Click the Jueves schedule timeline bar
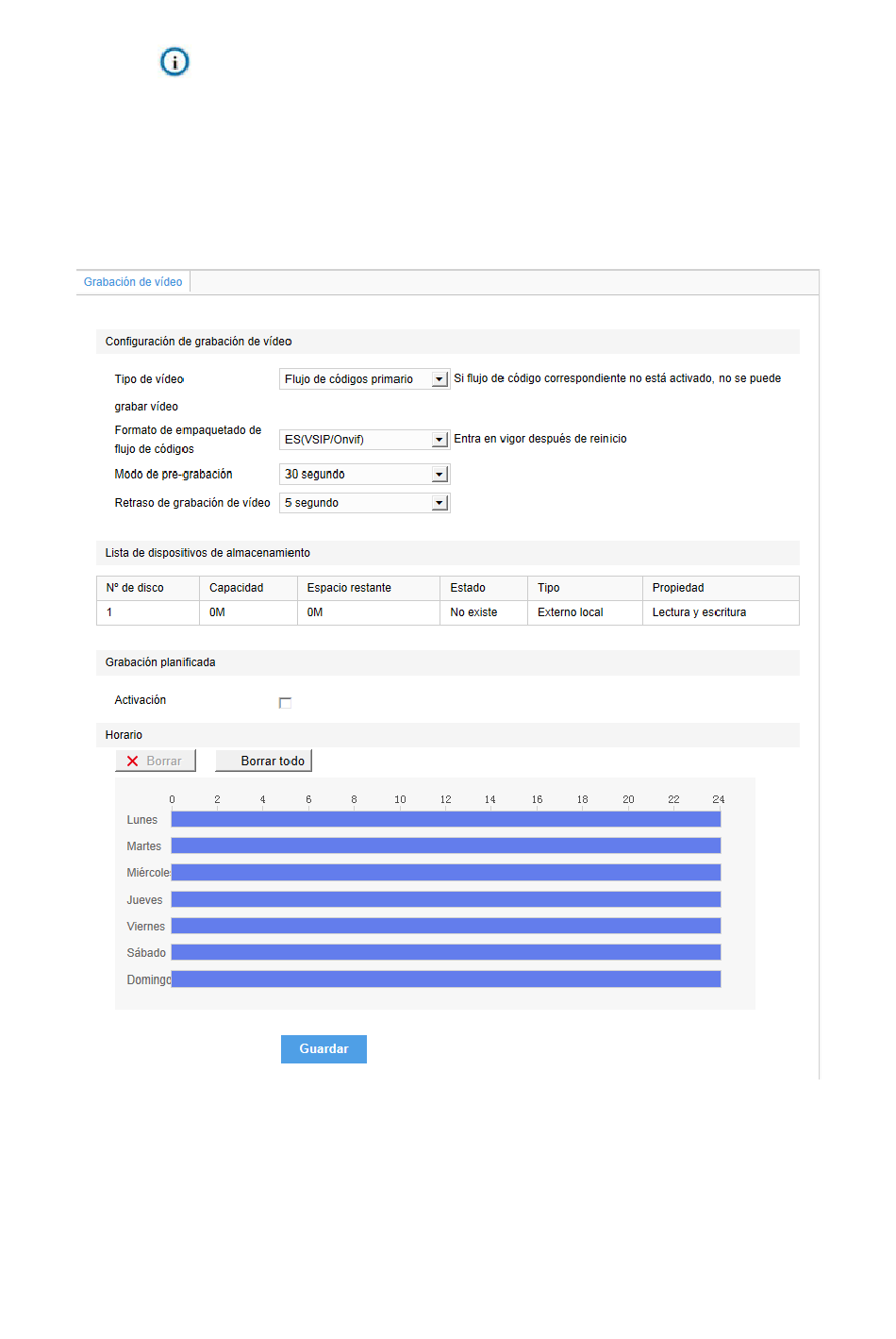The height and width of the screenshot is (1339, 896). click(x=445, y=900)
